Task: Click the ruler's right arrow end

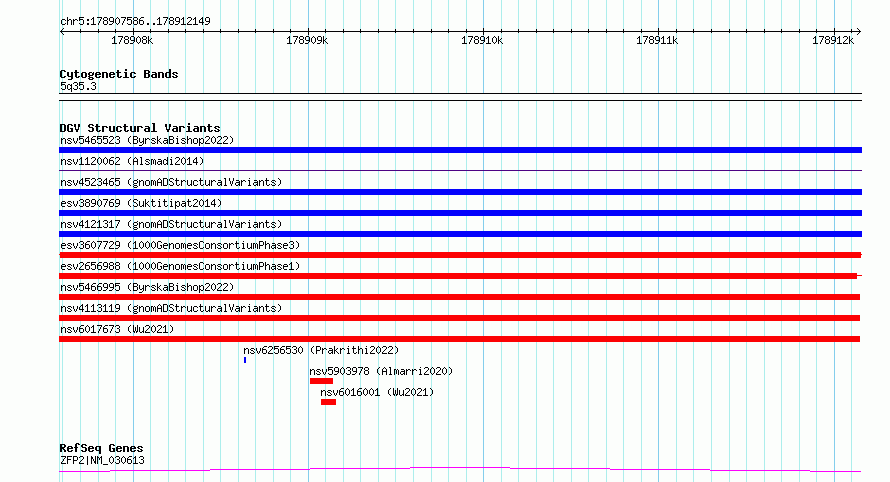Action: [x=859, y=32]
